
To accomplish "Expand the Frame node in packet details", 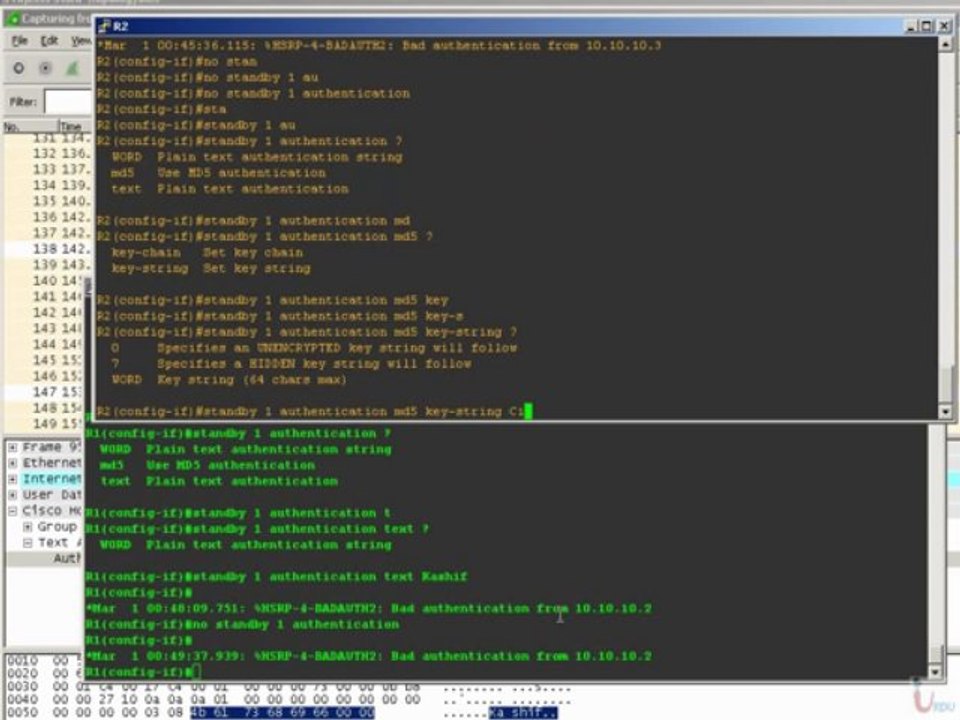I will [13, 448].
